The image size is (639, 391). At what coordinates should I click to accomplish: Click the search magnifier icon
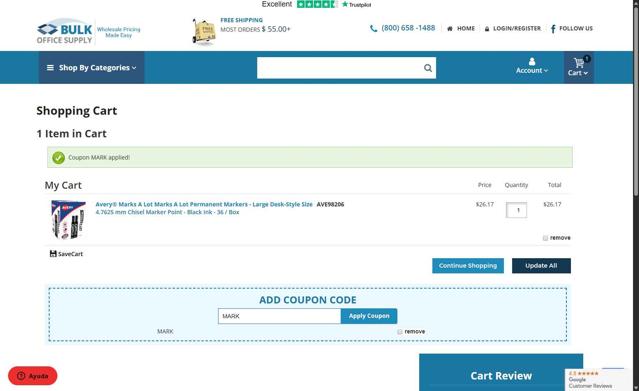[x=428, y=68]
